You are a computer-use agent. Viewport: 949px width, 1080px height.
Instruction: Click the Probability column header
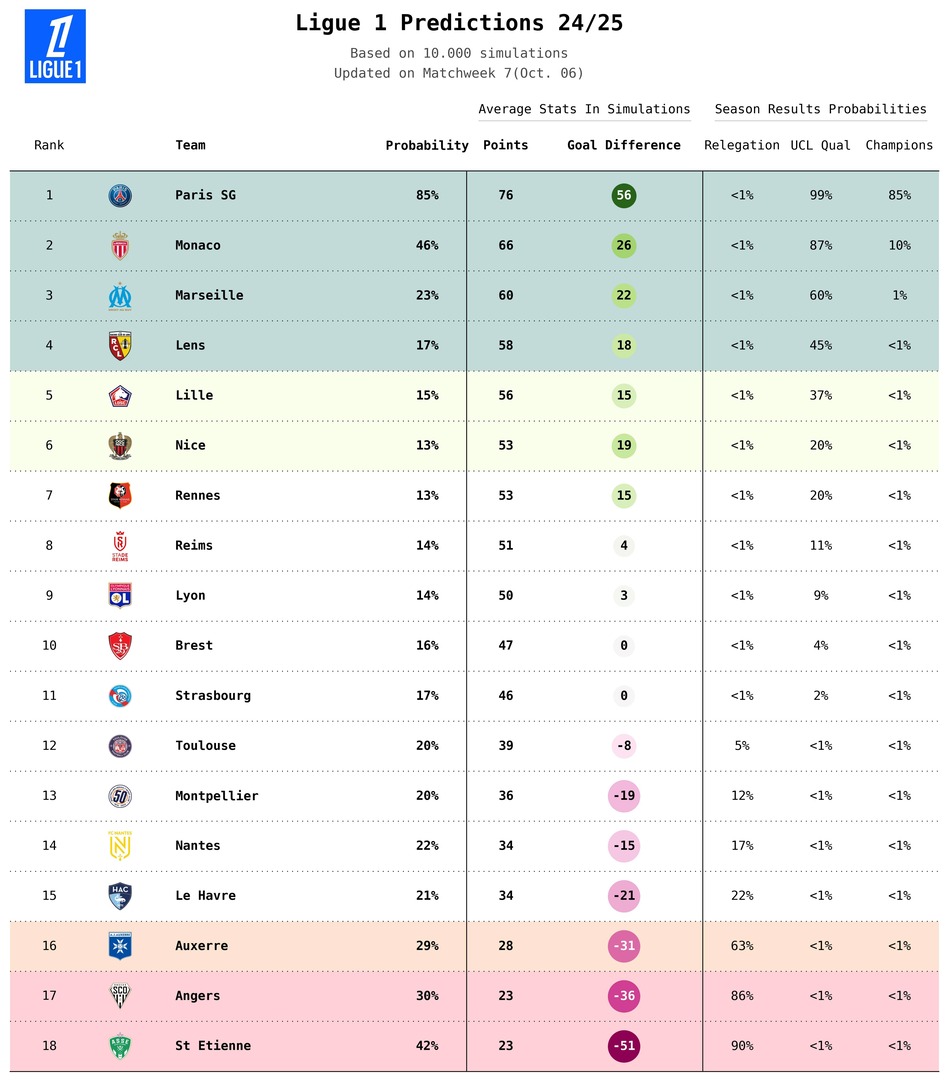pos(427,146)
